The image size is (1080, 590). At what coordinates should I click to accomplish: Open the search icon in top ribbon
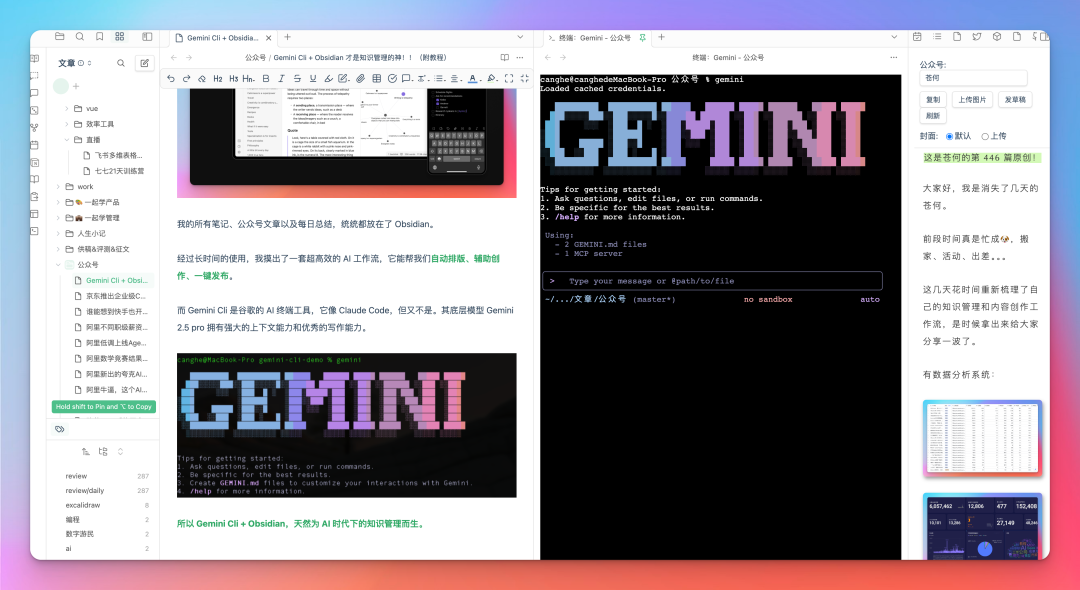pyautogui.click(x=80, y=36)
